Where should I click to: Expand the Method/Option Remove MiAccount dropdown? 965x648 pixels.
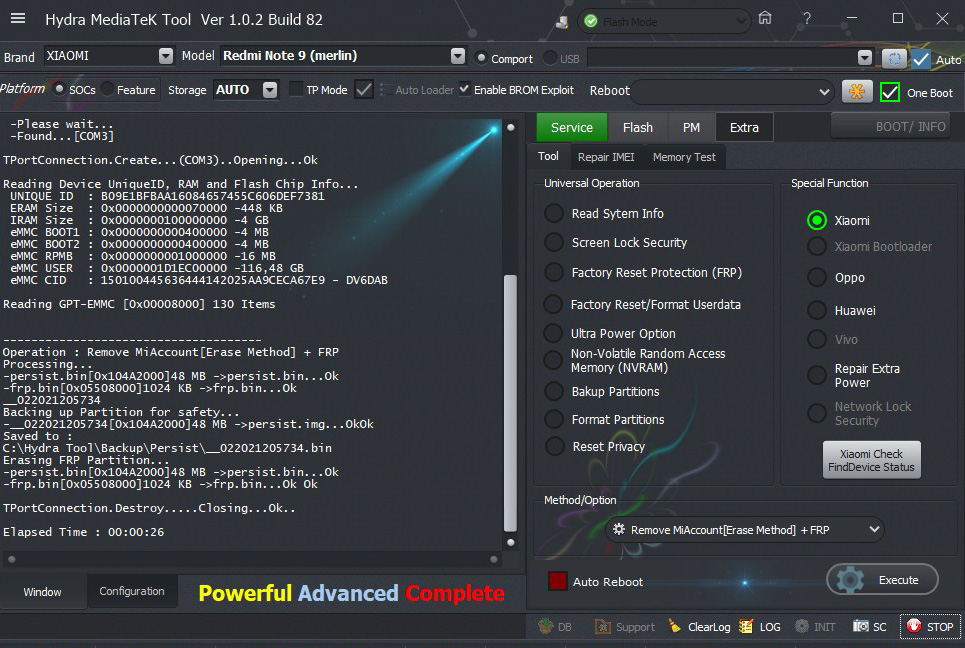[x=874, y=529]
